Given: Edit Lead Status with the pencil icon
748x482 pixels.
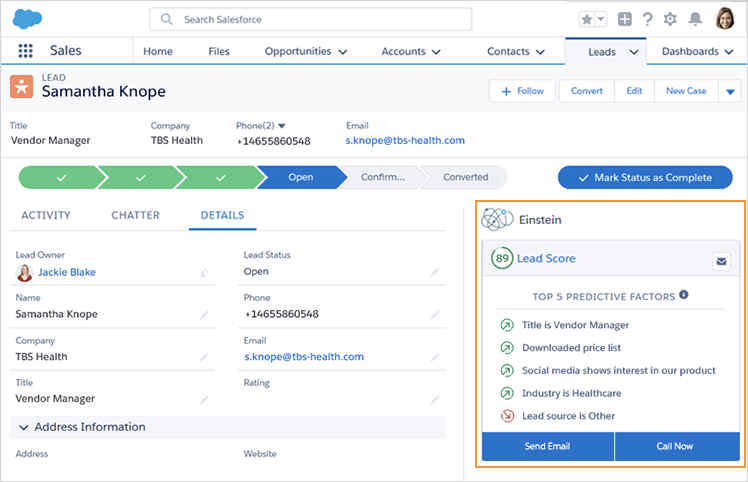Looking at the screenshot, I should pyautogui.click(x=434, y=272).
